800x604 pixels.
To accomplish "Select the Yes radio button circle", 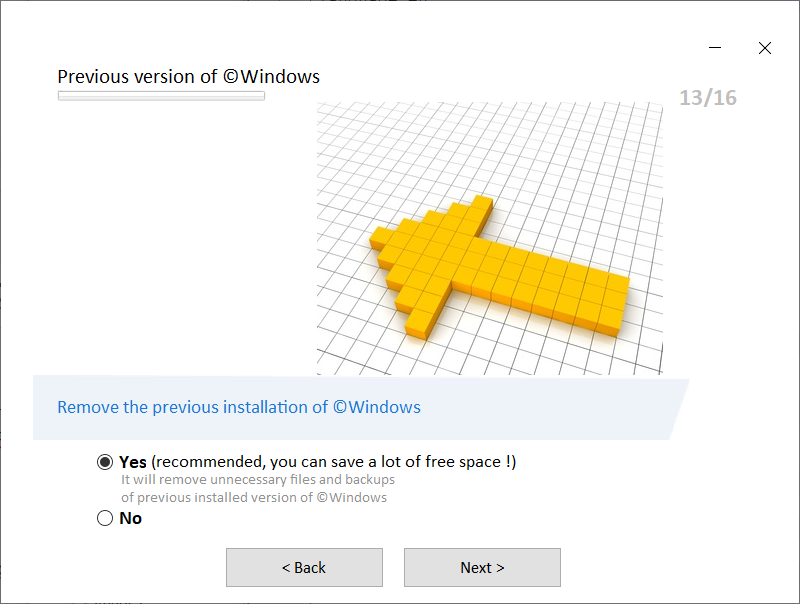I will pyautogui.click(x=105, y=462).
